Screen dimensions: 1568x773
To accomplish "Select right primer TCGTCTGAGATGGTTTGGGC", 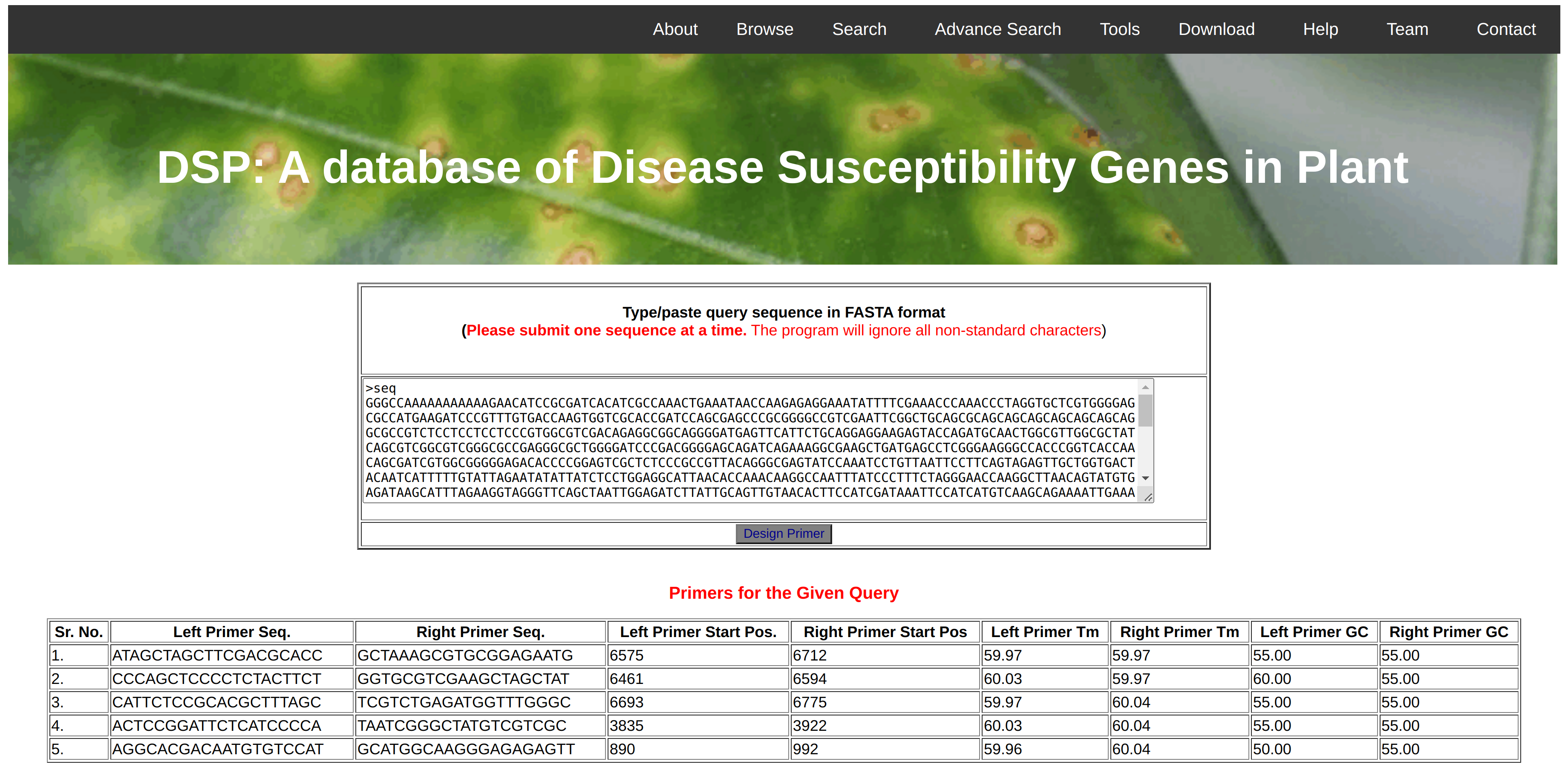I will [x=464, y=702].
